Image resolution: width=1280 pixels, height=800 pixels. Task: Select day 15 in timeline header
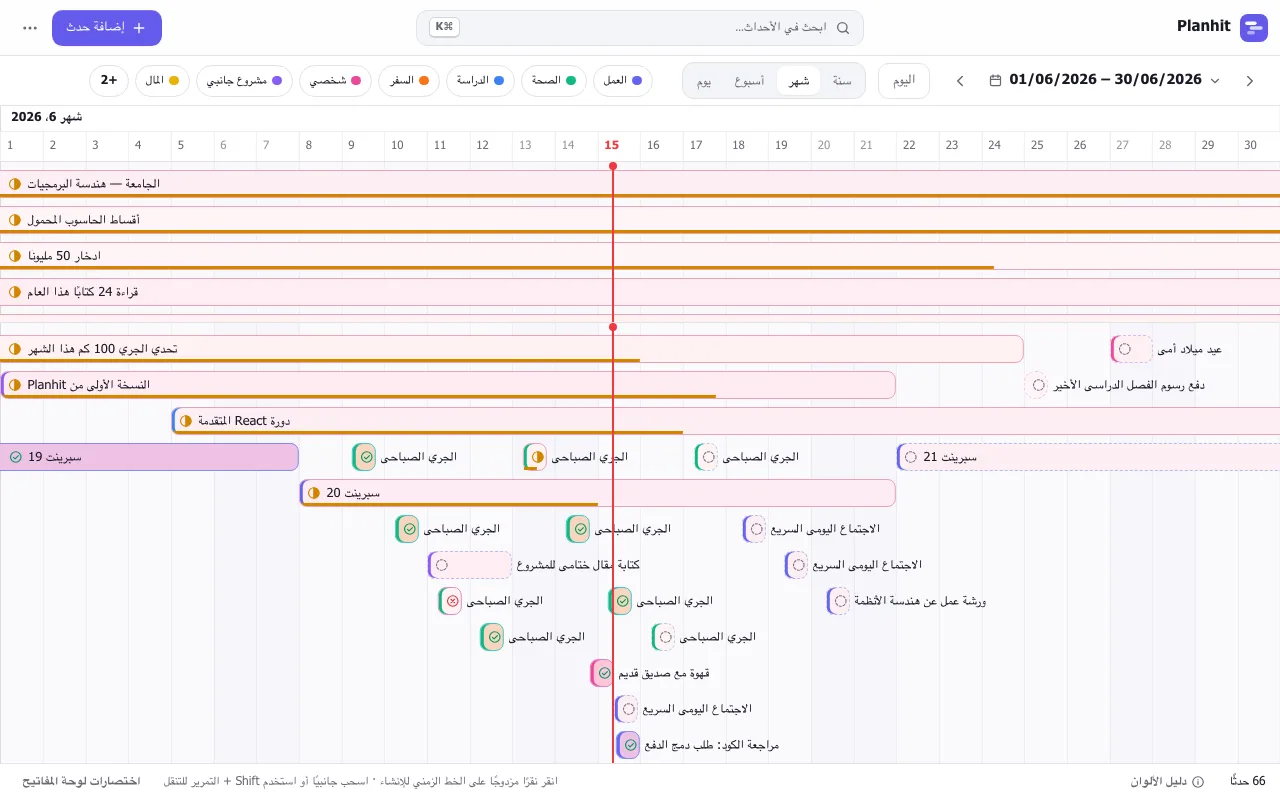pos(612,145)
